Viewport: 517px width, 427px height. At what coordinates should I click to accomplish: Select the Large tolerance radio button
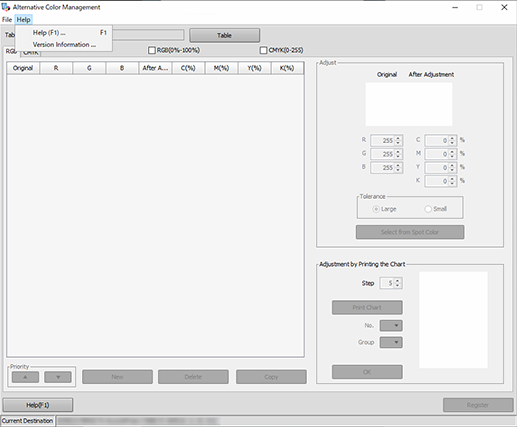(376, 209)
